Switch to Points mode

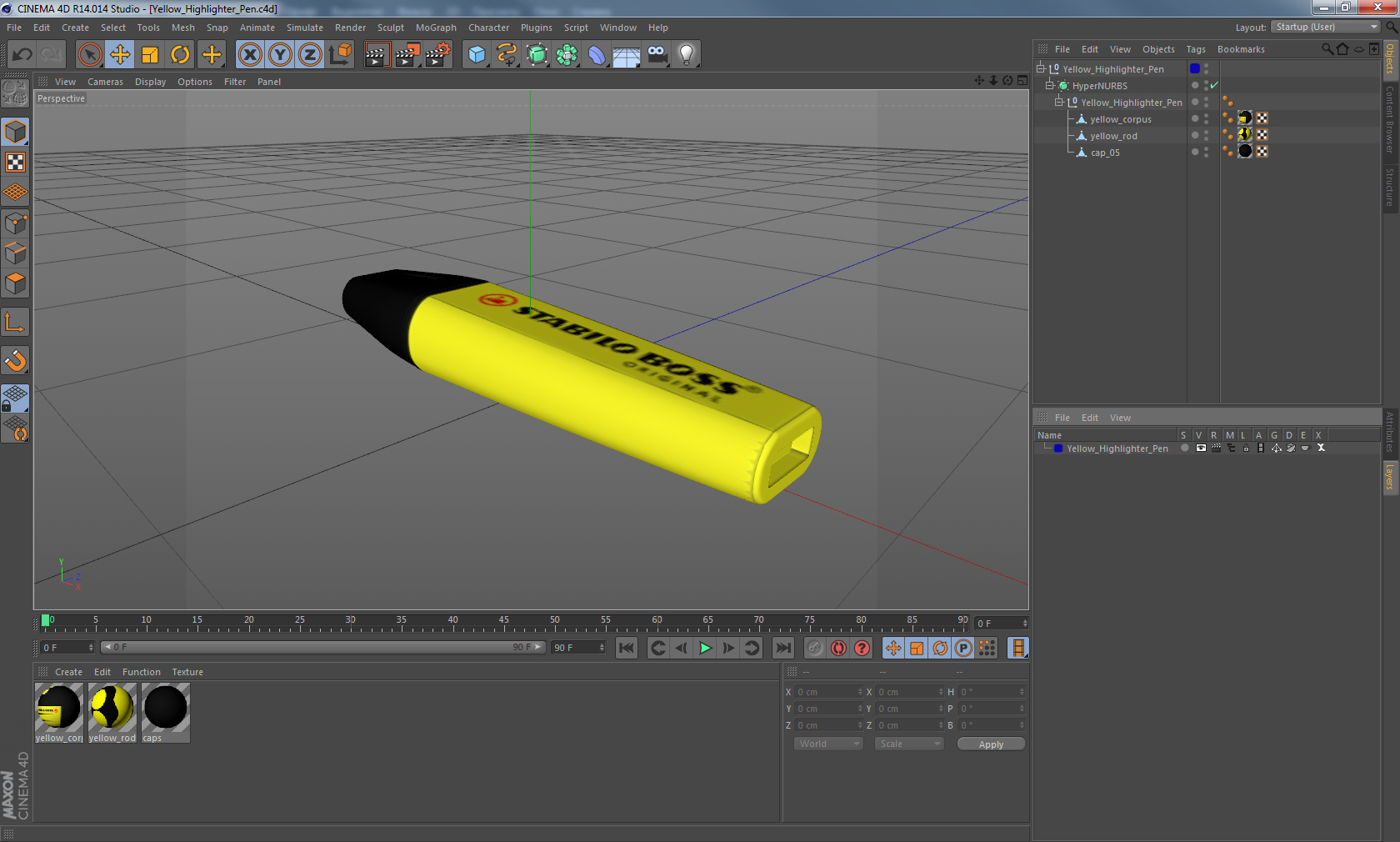point(15,223)
